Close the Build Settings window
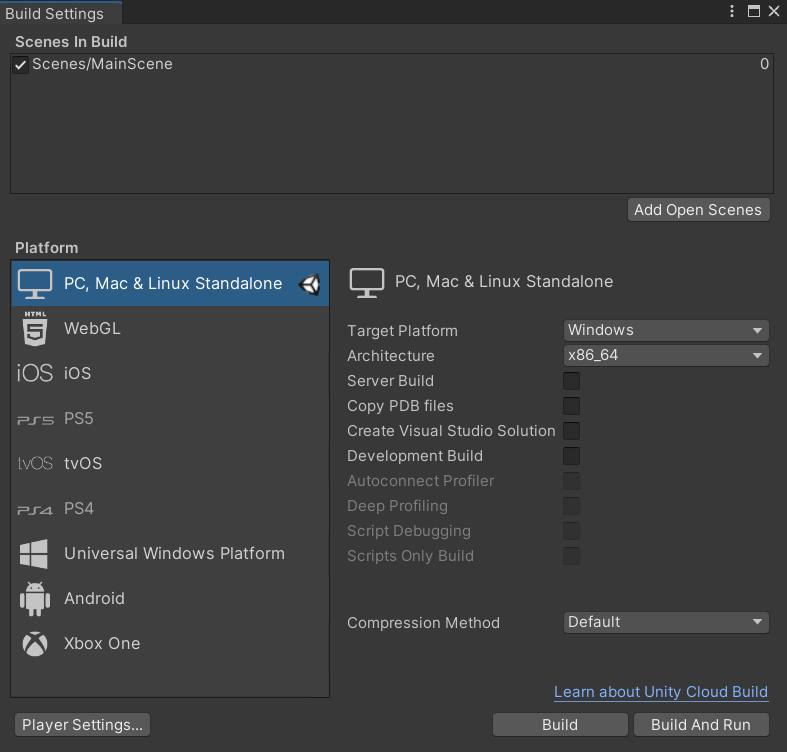The image size is (787, 752). [774, 11]
